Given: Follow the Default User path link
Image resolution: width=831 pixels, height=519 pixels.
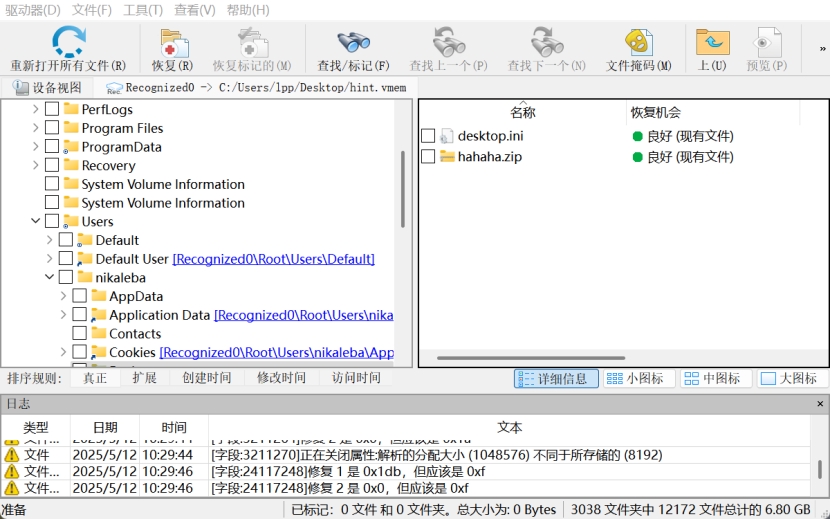Looking at the screenshot, I should (x=273, y=259).
